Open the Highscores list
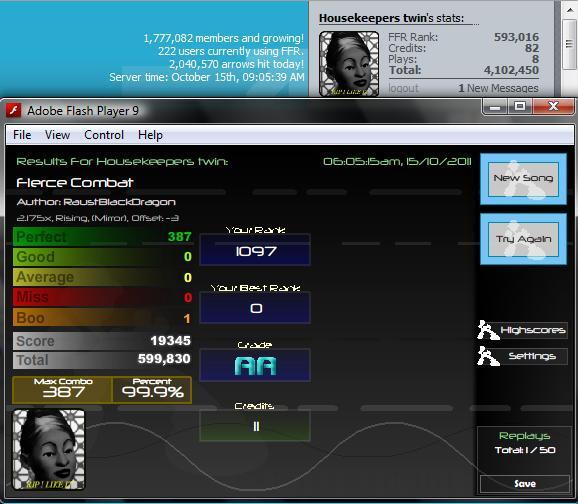 (x=533, y=330)
